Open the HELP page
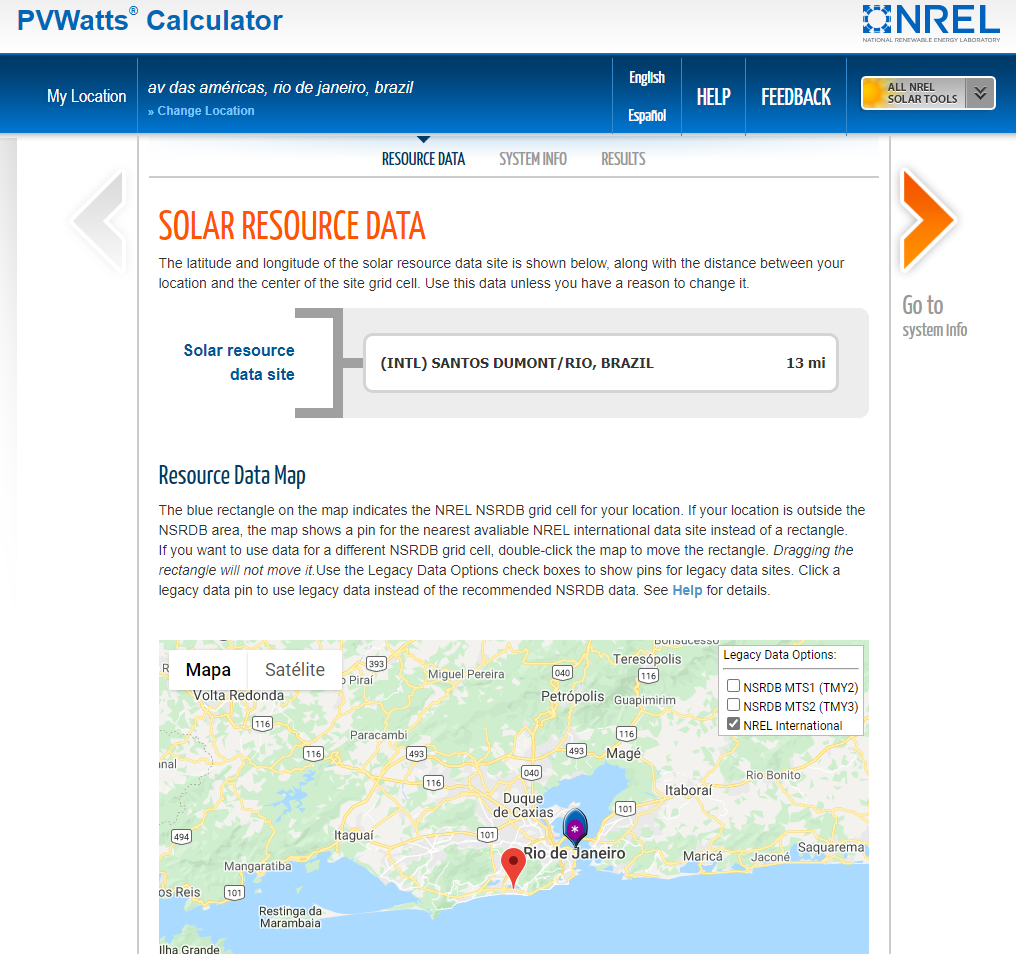 click(713, 97)
